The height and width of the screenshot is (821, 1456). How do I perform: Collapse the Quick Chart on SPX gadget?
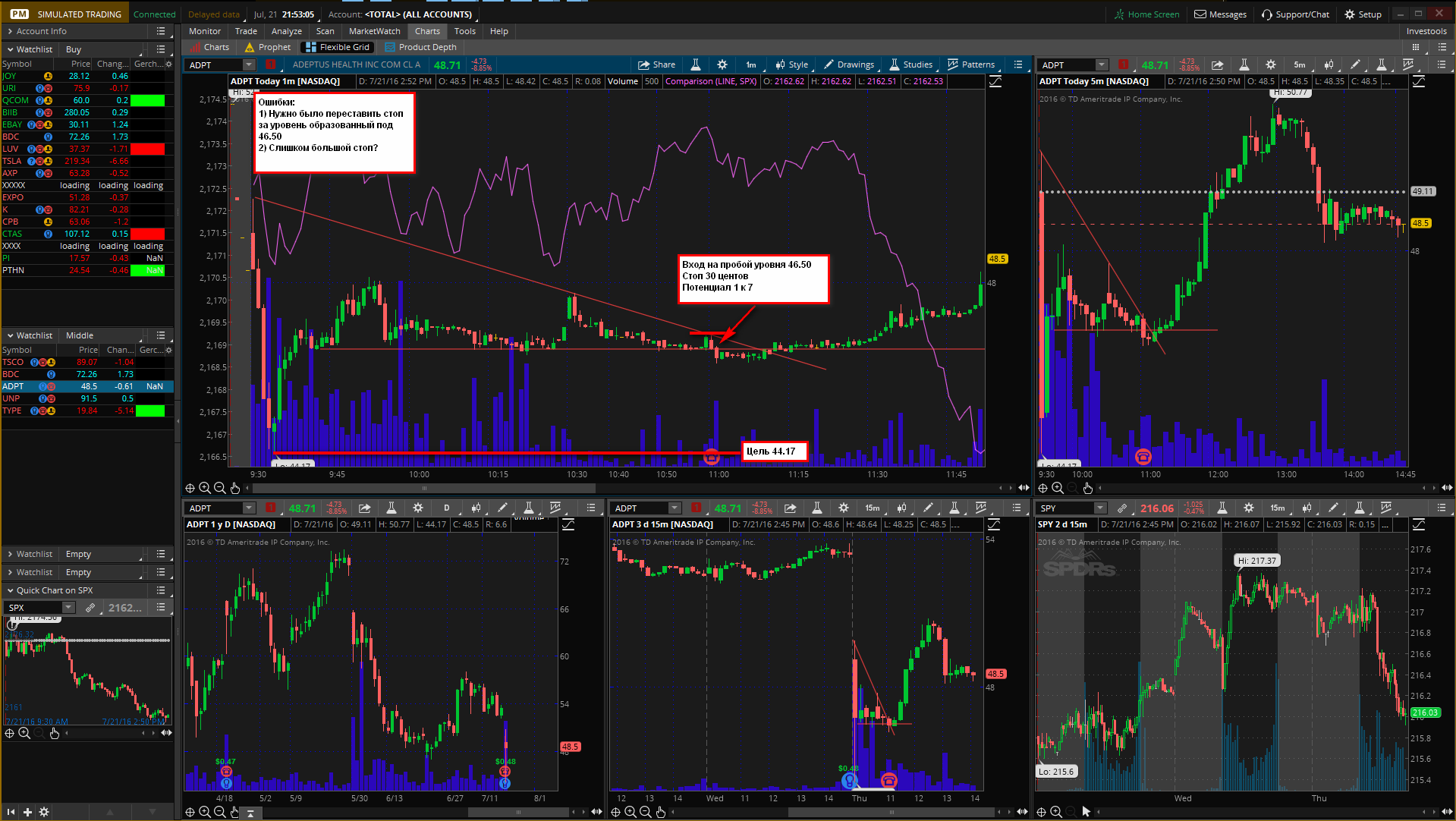click(10, 590)
